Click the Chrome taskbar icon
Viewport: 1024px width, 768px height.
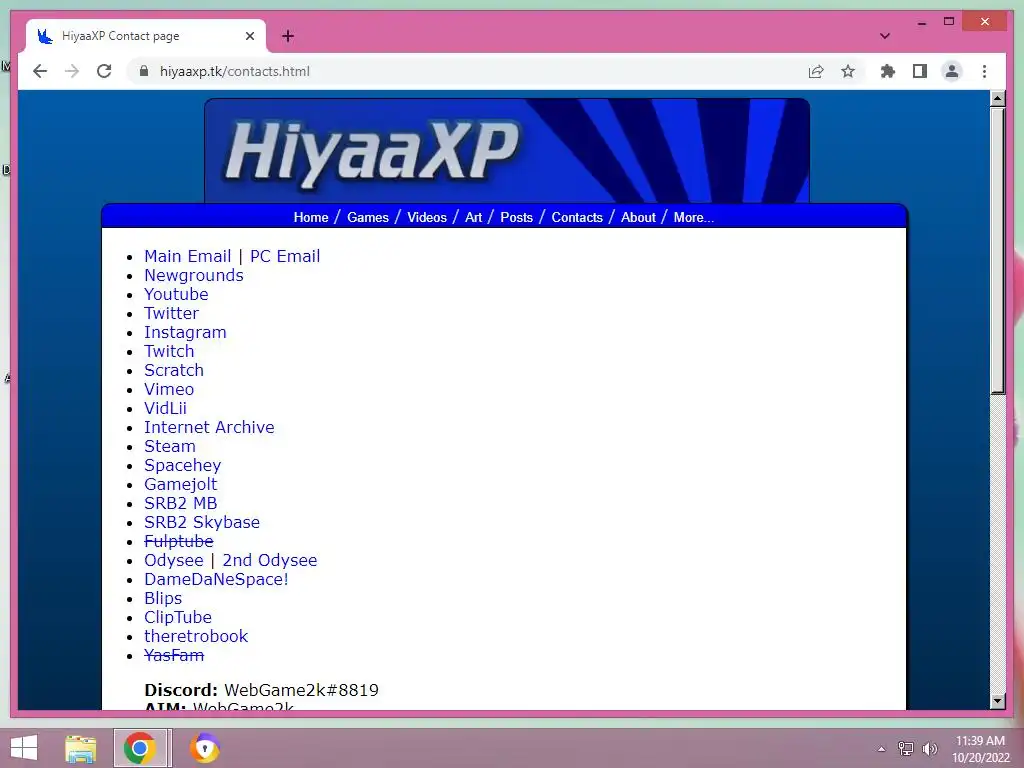click(140, 748)
